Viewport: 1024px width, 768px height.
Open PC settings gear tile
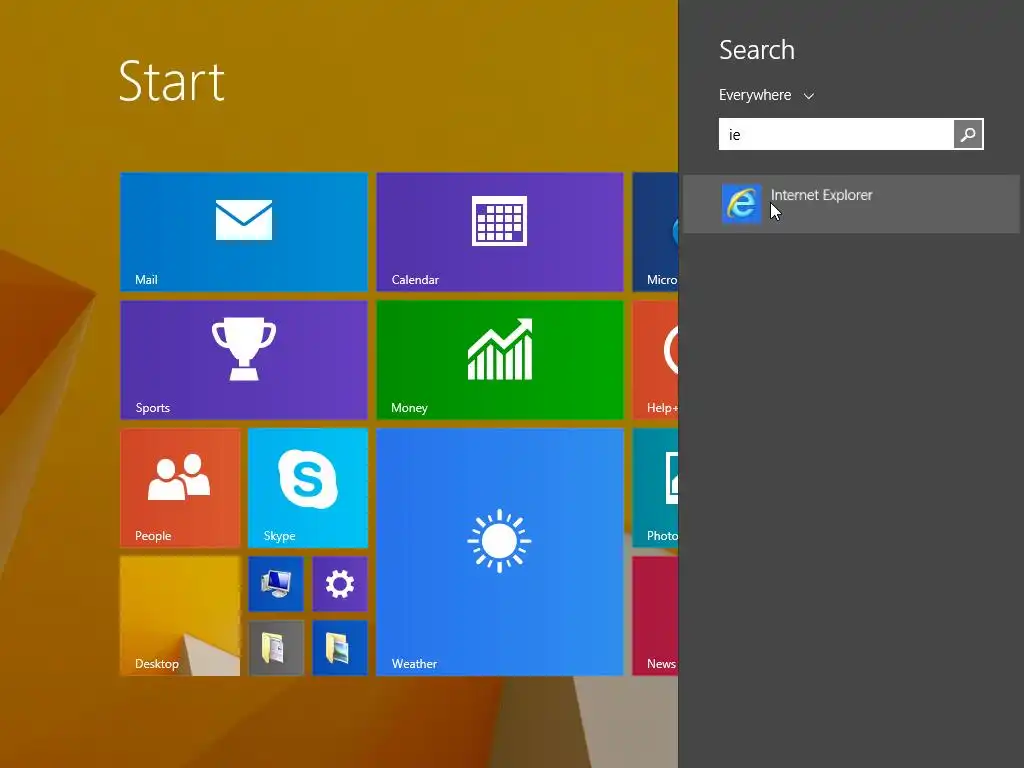340,584
